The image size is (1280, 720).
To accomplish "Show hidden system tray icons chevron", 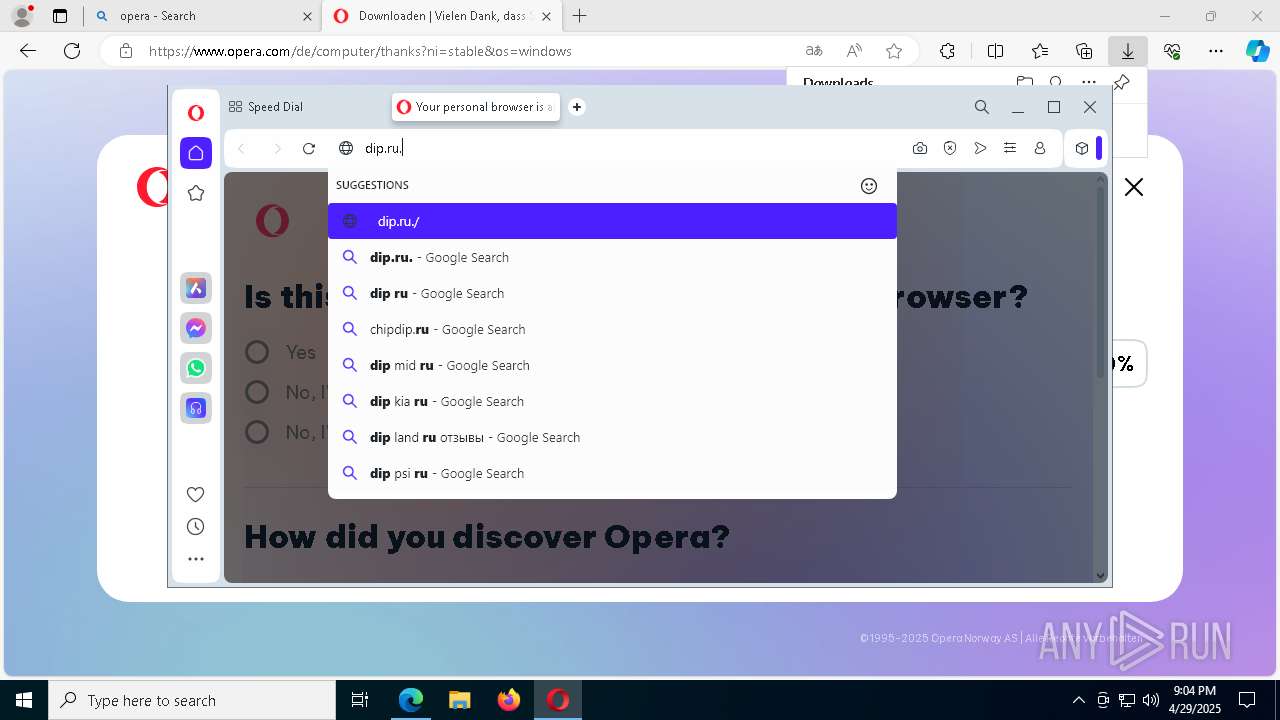I will tap(1078, 700).
